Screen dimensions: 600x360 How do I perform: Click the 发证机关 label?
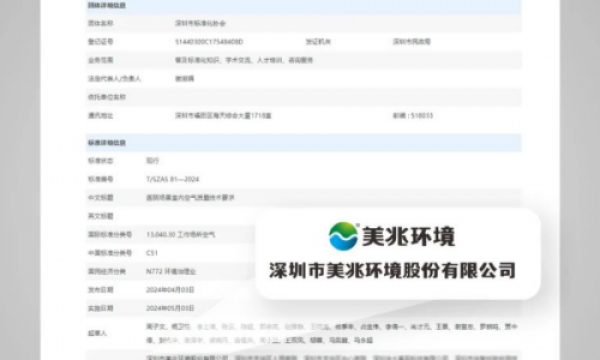coord(318,42)
